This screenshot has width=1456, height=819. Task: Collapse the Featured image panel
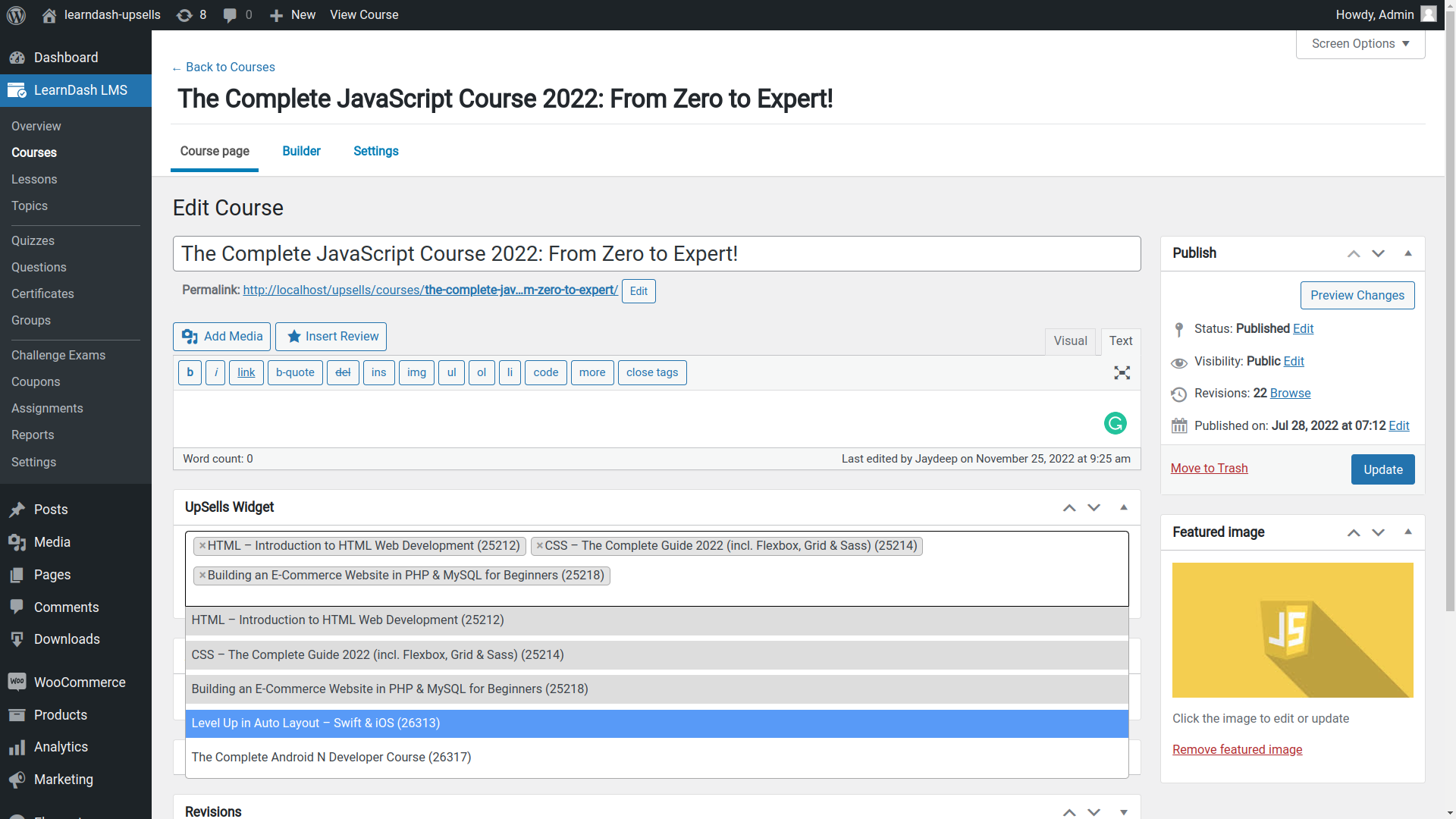(1408, 532)
